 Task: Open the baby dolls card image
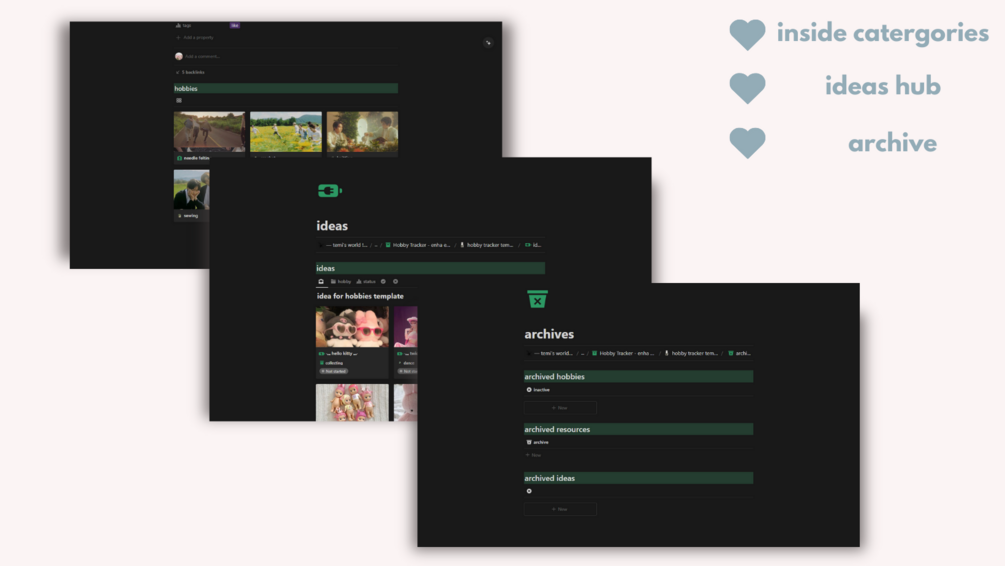pyautogui.click(x=352, y=403)
